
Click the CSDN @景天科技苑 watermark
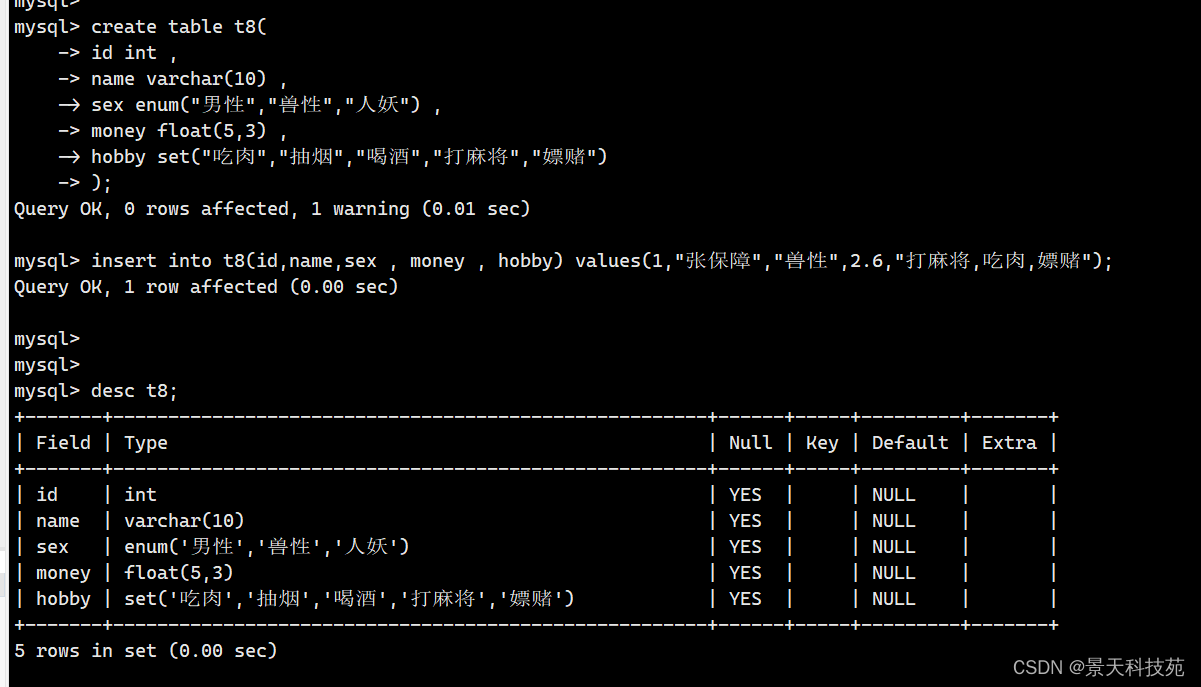[1098, 667]
